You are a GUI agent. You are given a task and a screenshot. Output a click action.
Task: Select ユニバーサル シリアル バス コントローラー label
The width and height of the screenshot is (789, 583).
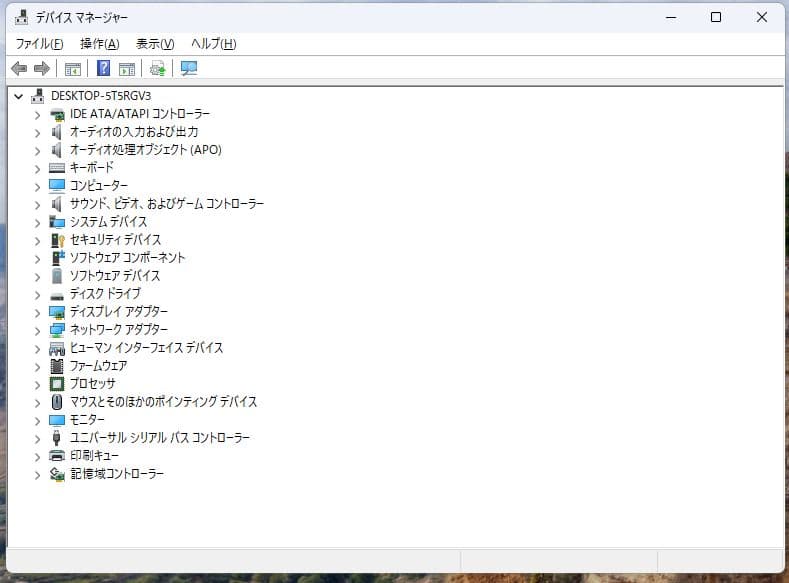pos(160,438)
